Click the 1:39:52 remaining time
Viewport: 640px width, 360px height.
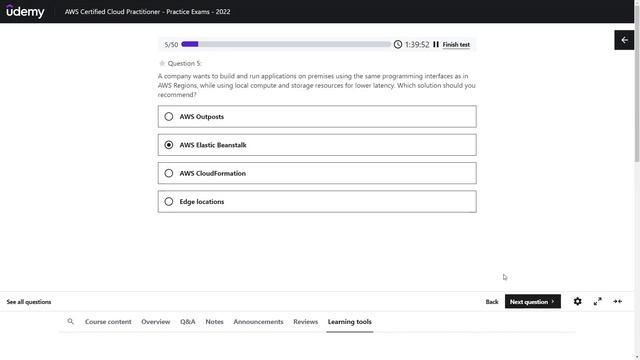(417, 44)
